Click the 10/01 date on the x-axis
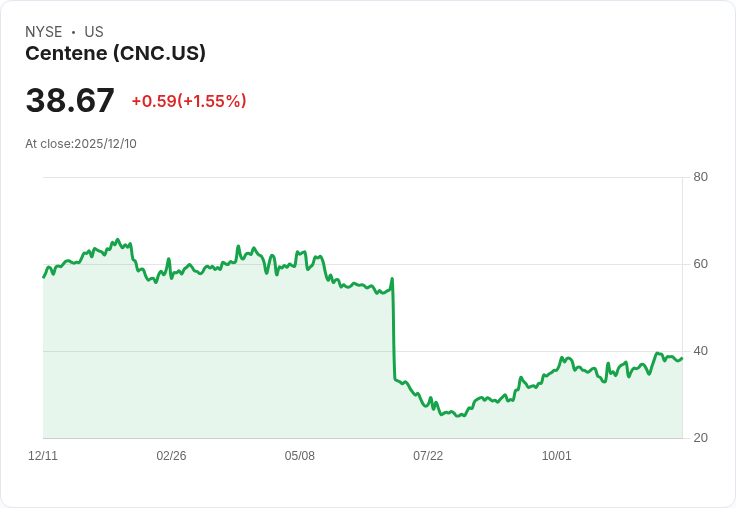 click(x=556, y=456)
